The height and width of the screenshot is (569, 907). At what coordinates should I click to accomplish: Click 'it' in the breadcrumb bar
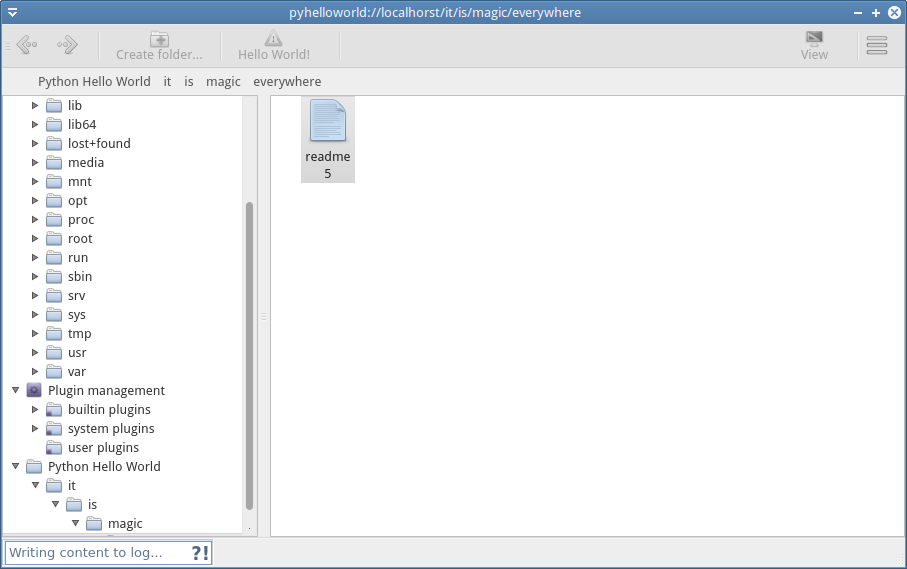[x=167, y=82]
